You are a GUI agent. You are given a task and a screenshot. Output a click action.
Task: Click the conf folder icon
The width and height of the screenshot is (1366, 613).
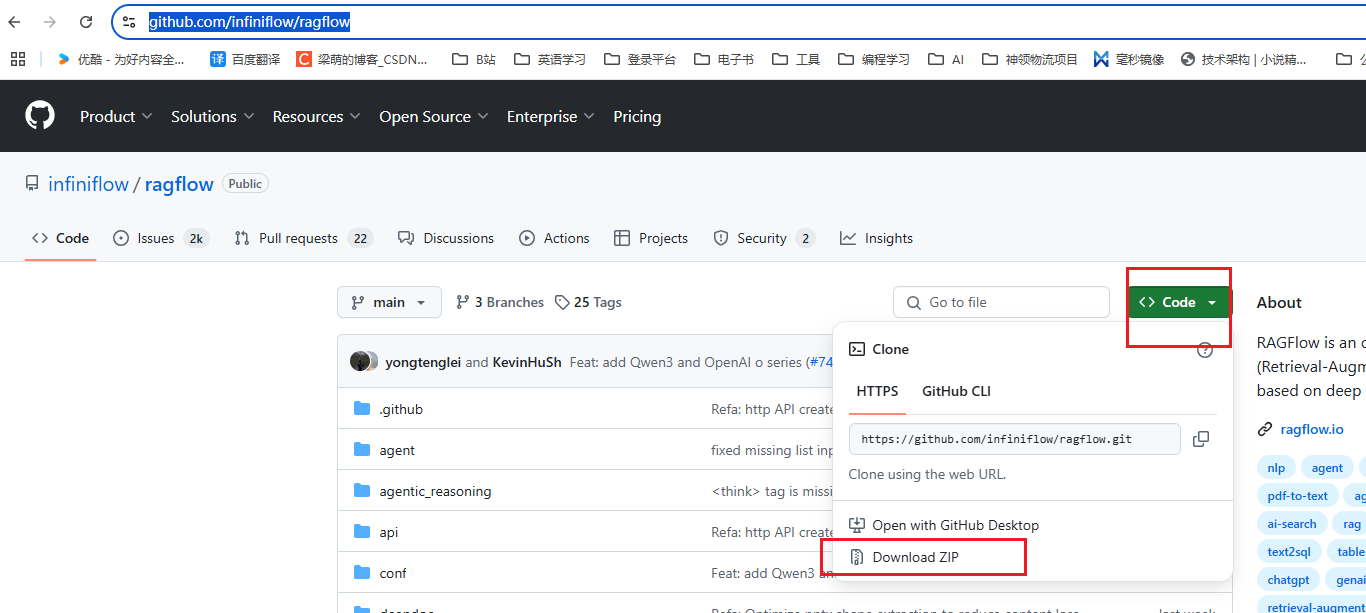click(362, 573)
